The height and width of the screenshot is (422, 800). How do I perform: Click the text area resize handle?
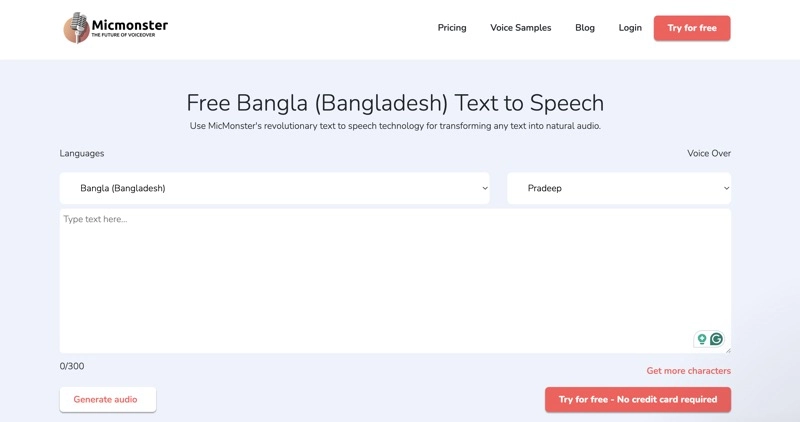pos(727,349)
